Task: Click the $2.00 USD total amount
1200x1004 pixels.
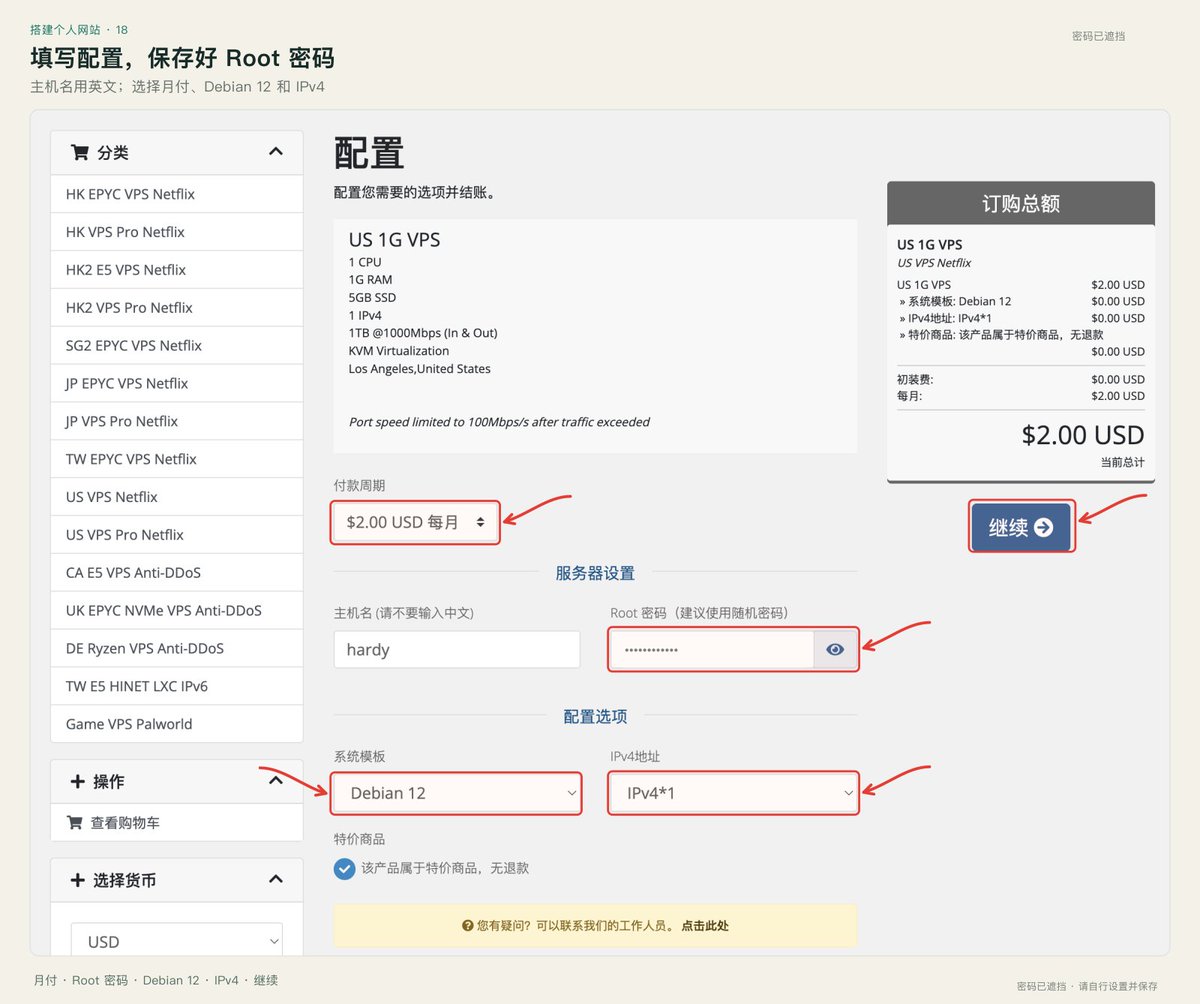Action: pos(1083,435)
